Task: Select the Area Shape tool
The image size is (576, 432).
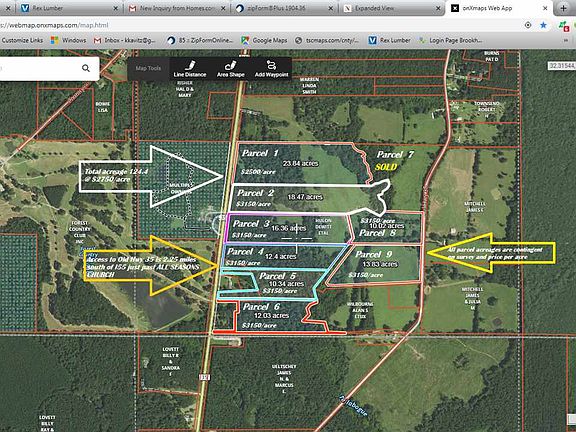Action: (230, 69)
